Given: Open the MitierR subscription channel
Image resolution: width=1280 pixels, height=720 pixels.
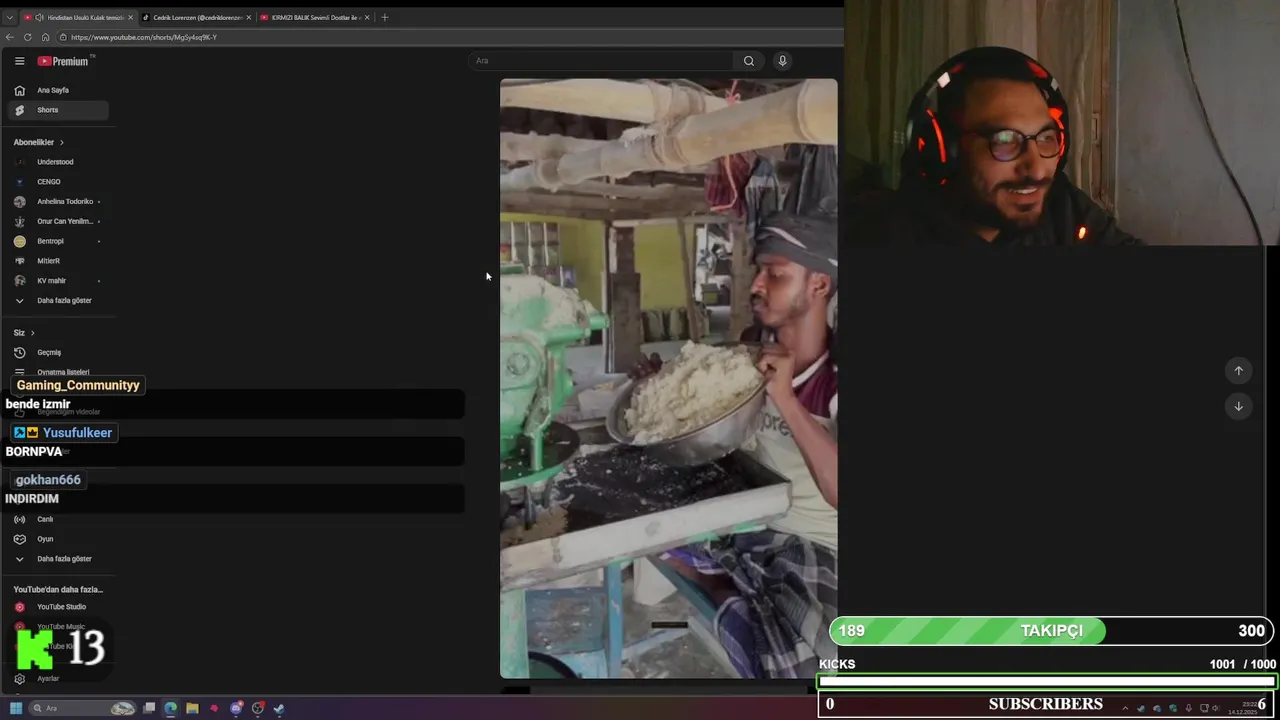Looking at the screenshot, I should pos(58,261).
